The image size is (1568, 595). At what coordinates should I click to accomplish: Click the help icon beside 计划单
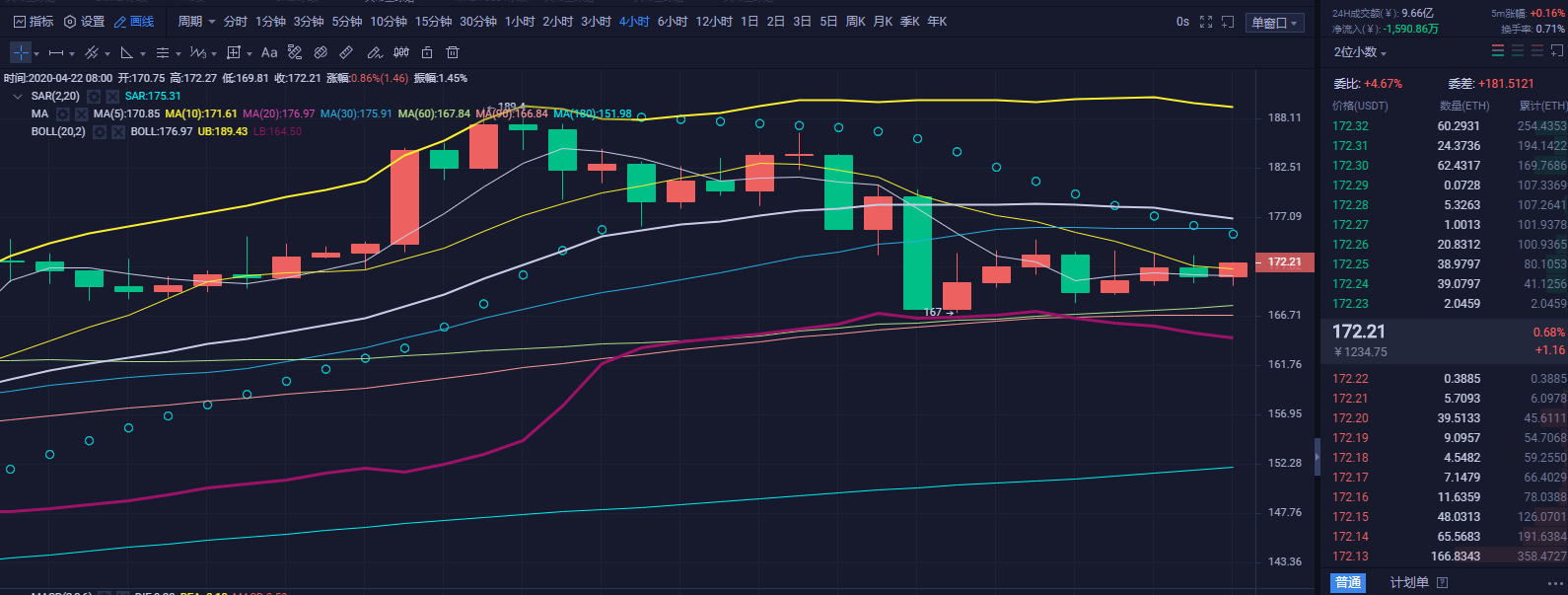click(1442, 583)
